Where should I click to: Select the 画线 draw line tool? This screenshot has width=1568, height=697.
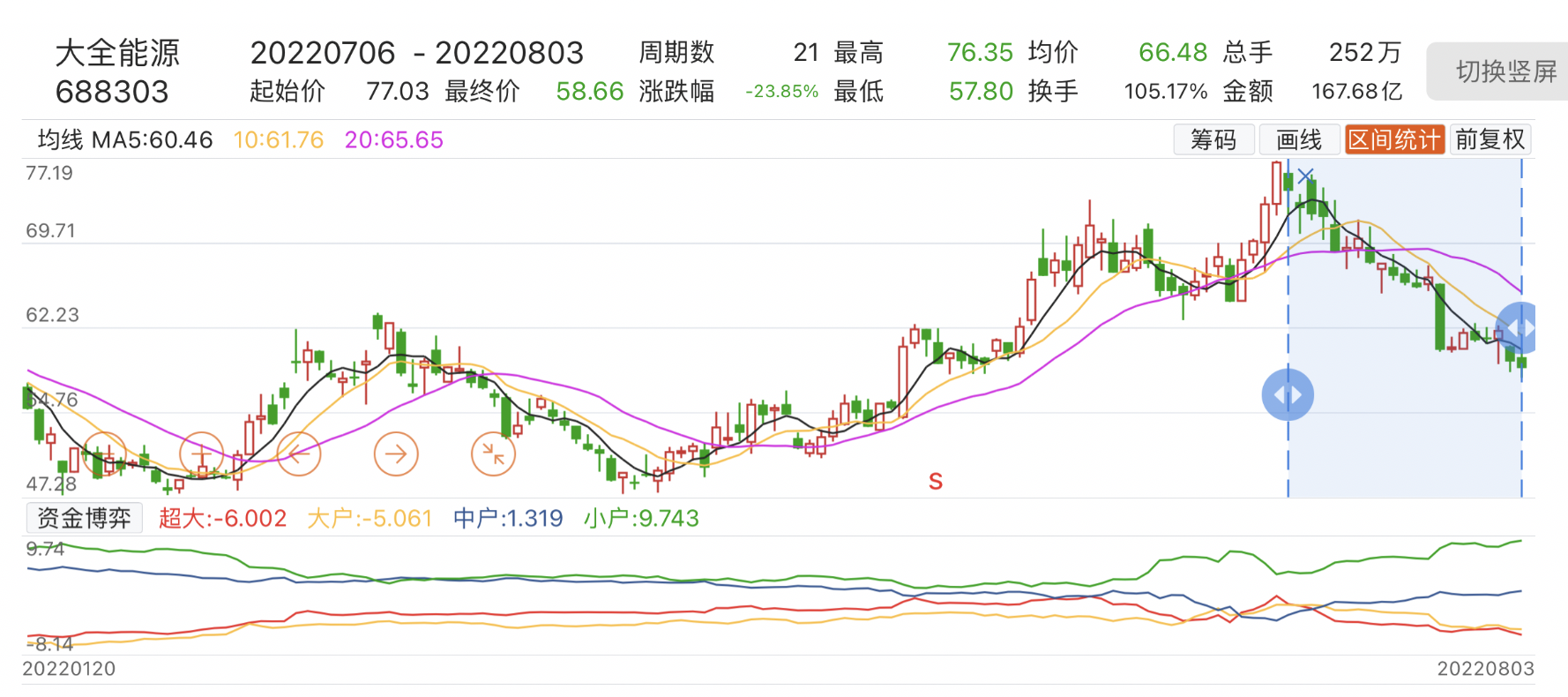pyautogui.click(x=1299, y=139)
